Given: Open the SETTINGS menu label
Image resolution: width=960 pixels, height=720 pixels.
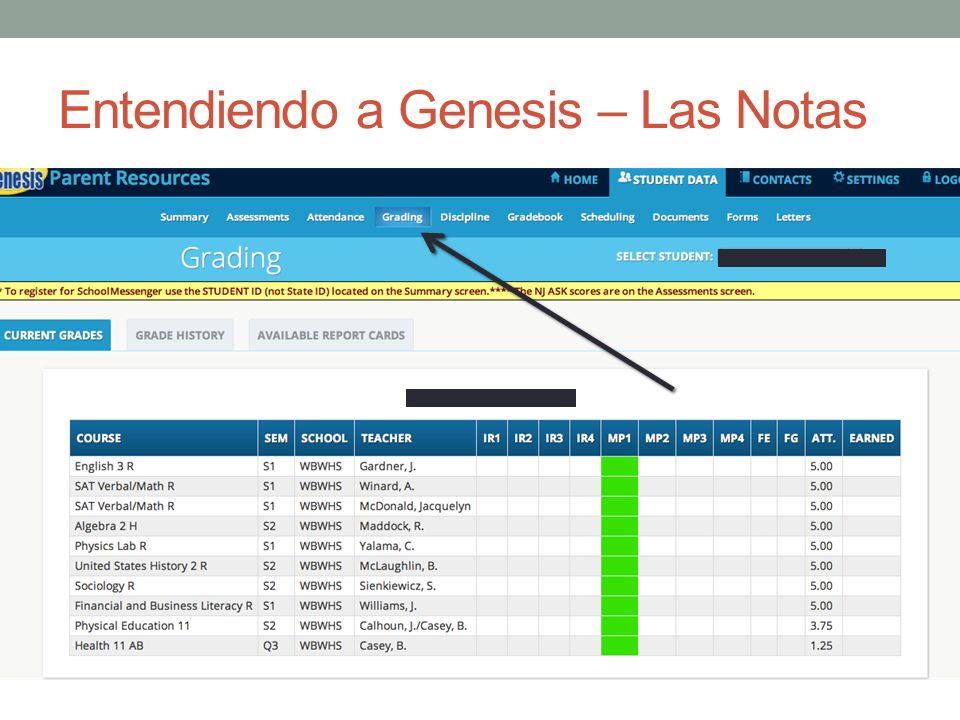Looking at the screenshot, I should 872,180.
